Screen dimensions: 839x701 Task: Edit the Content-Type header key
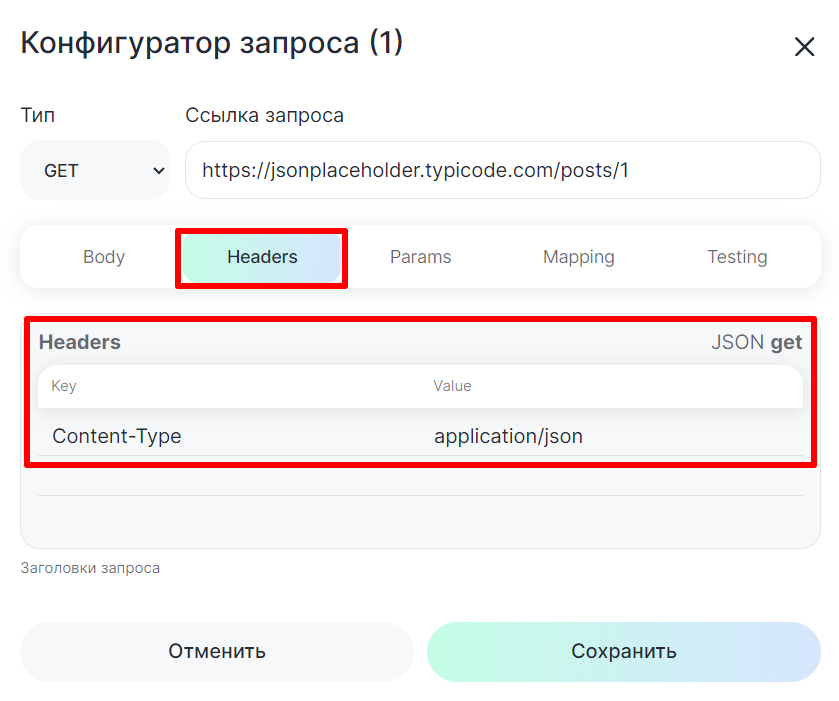(x=117, y=436)
